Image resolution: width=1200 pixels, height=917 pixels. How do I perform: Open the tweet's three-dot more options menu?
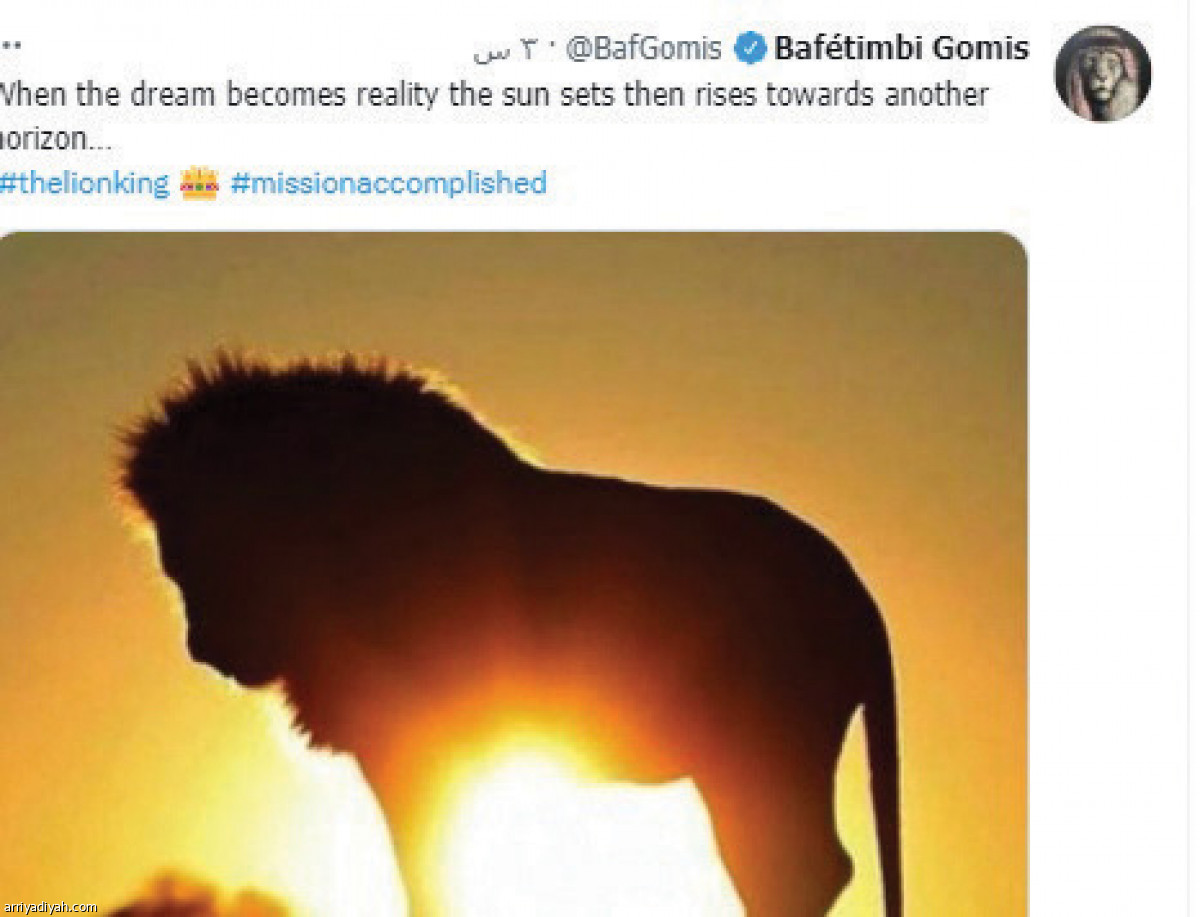point(11,47)
